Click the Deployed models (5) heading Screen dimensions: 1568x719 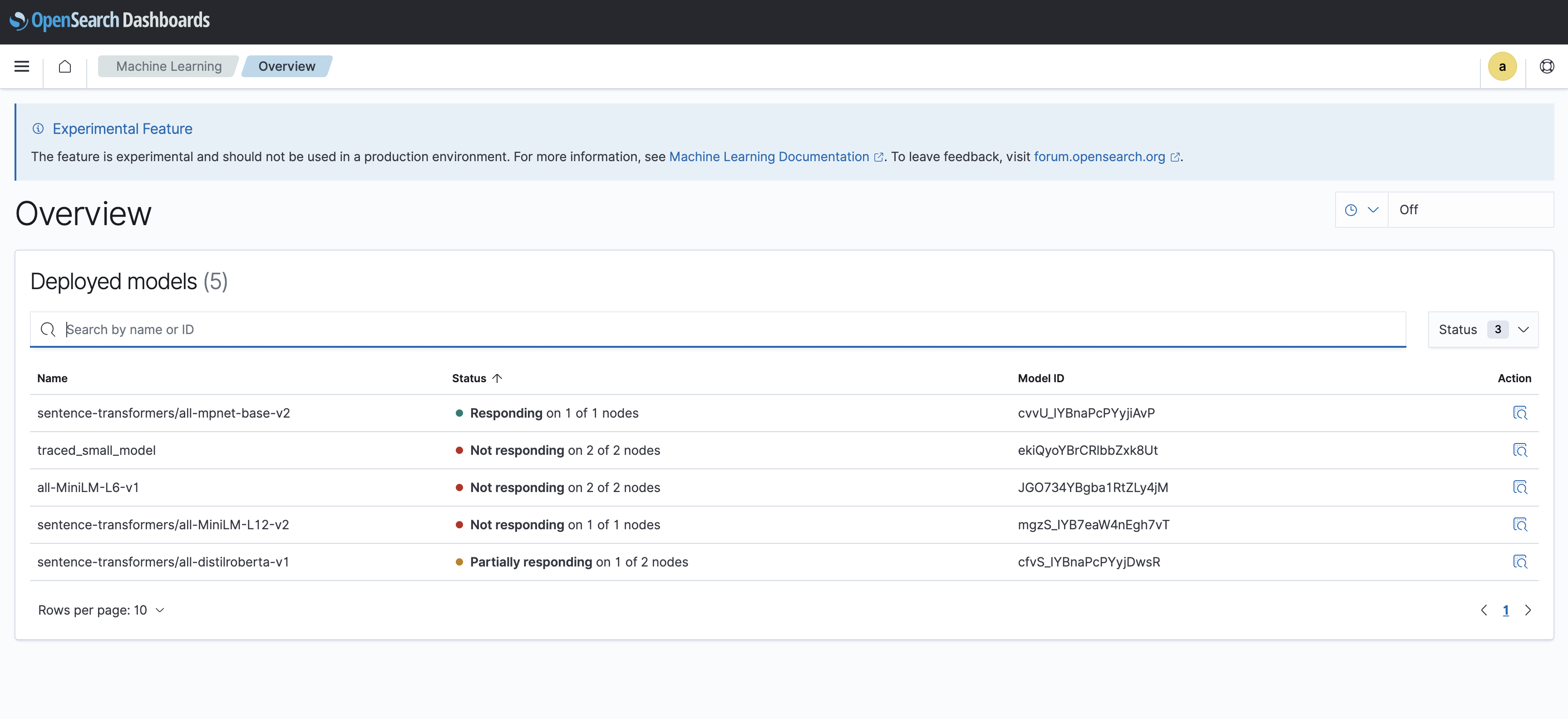pyautogui.click(x=129, y=281)
